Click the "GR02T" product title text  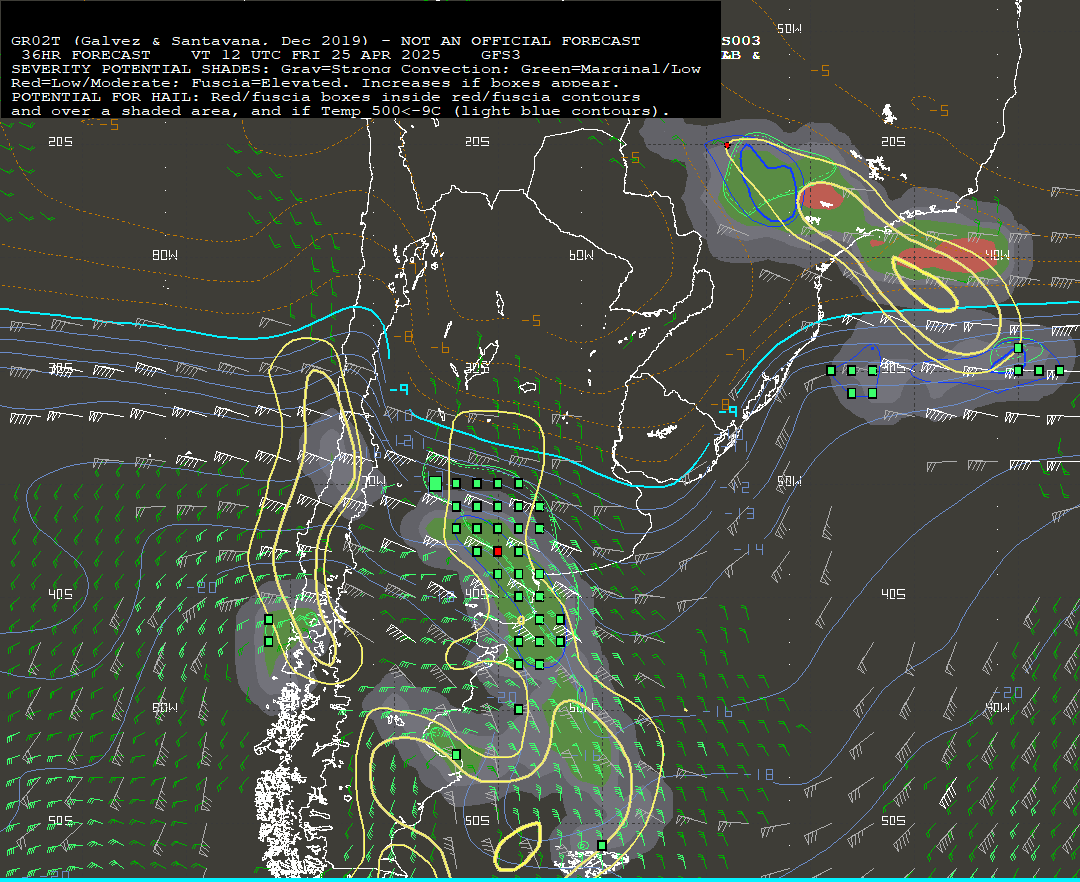click(36, 41)
